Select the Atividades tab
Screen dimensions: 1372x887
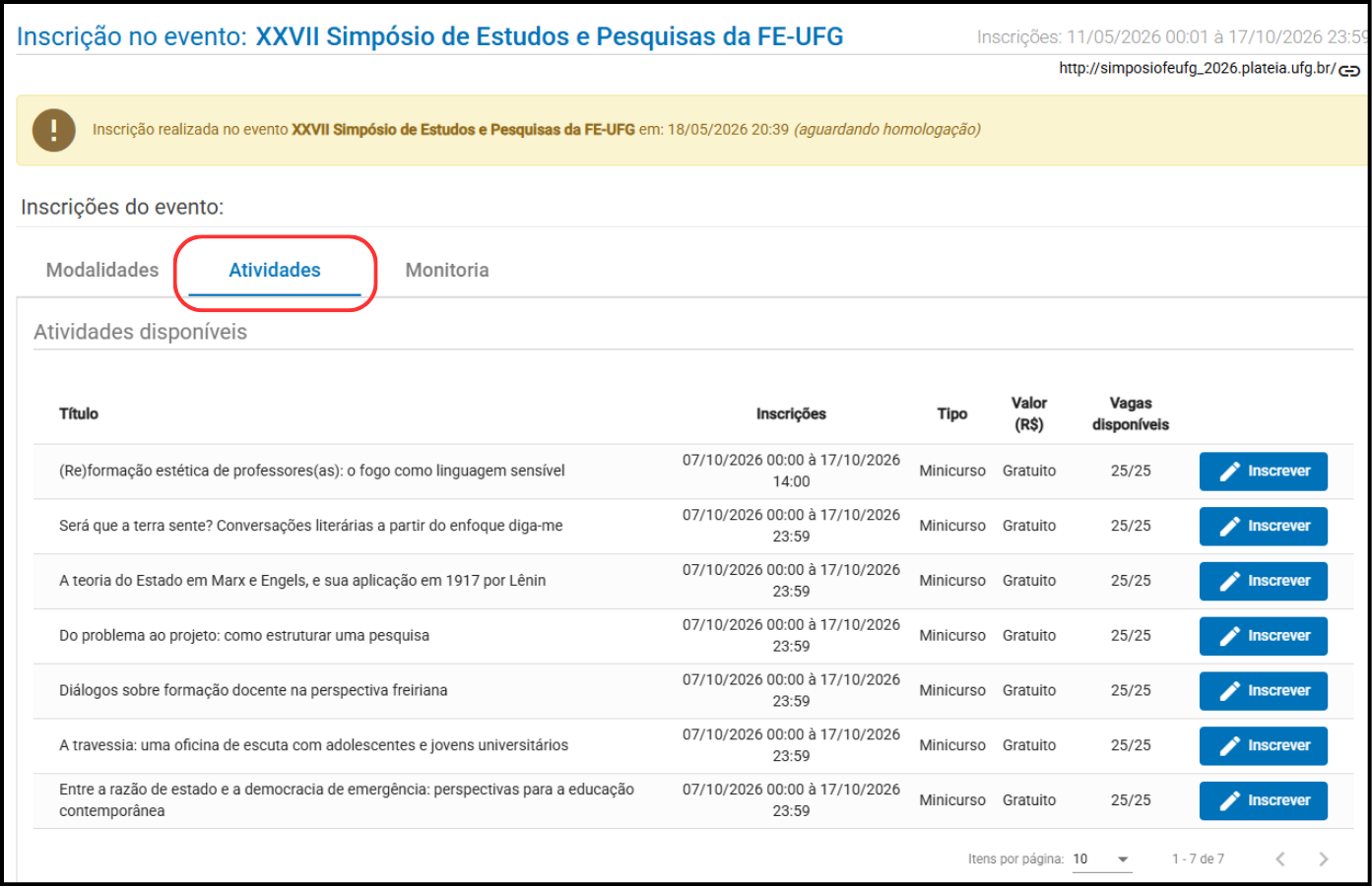(x=275, y=270)
